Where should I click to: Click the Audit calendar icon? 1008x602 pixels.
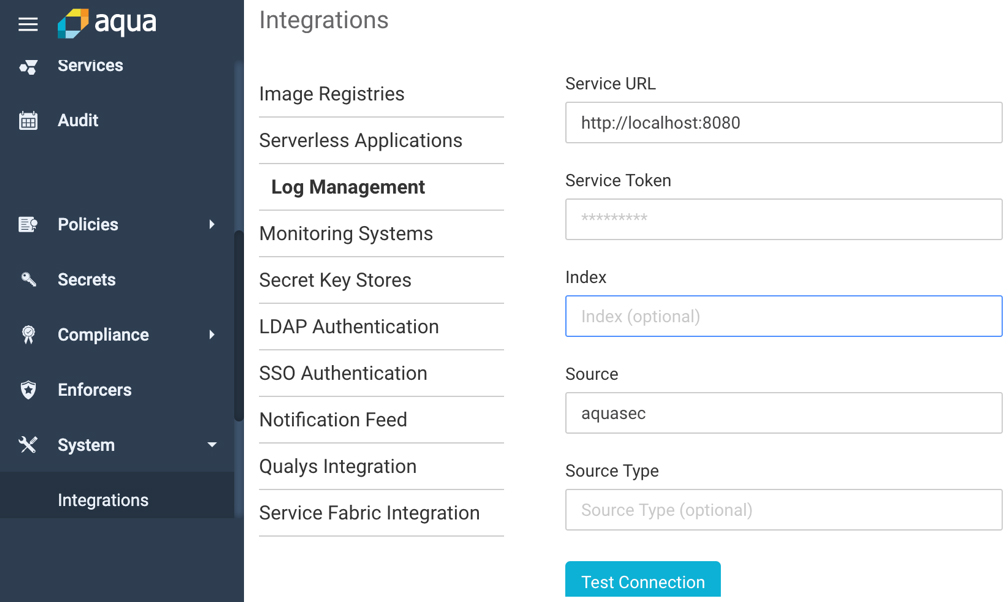point(28,120)
